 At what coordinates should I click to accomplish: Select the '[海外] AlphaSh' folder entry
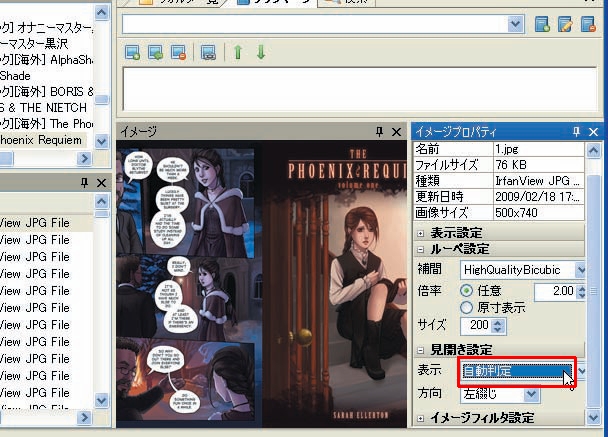coord(47,59)
